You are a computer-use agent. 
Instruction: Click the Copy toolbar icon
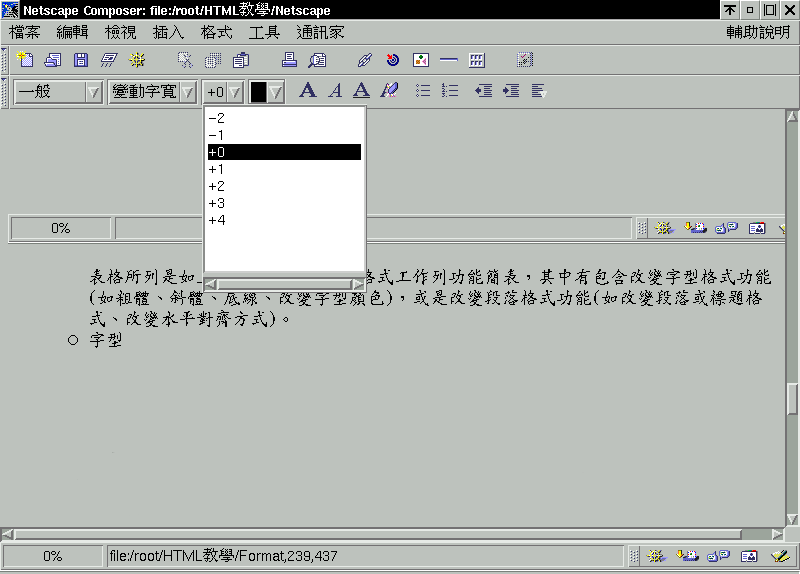click(213, 60)
